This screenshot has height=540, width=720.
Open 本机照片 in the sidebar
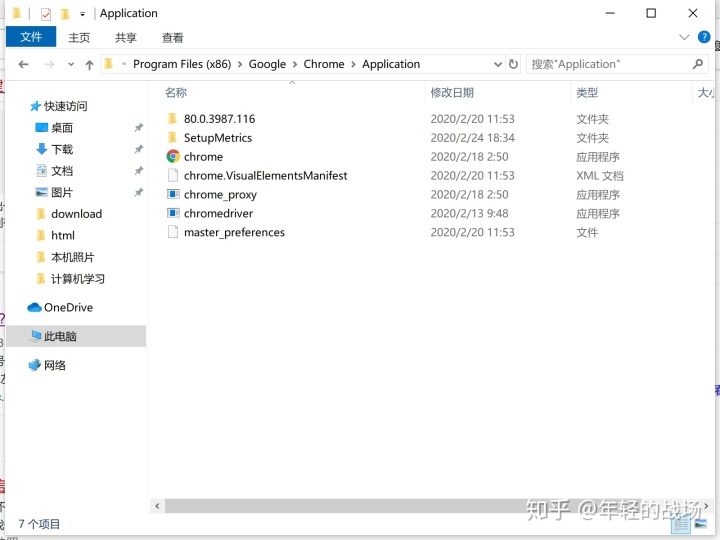click(x=72, y=257)
